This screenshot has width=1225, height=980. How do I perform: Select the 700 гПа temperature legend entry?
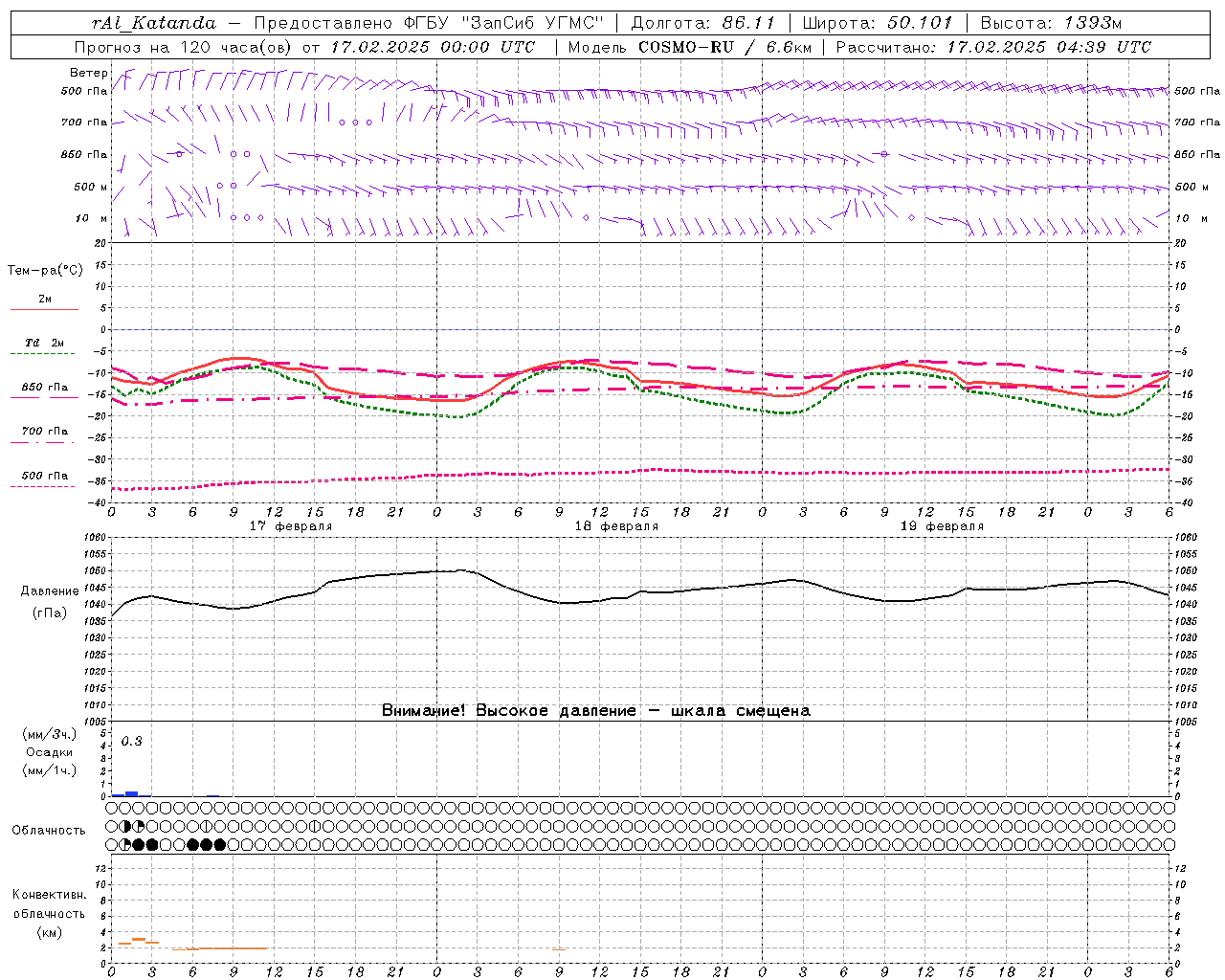[x=45, y=432]
